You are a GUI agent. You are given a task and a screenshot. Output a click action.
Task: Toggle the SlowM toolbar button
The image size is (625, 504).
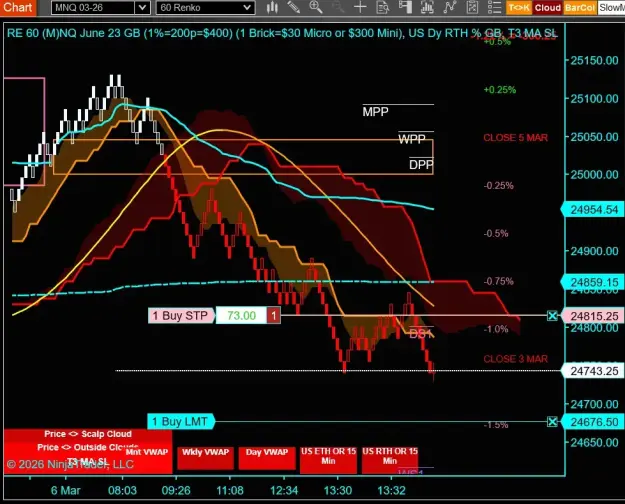pos(611,8)
